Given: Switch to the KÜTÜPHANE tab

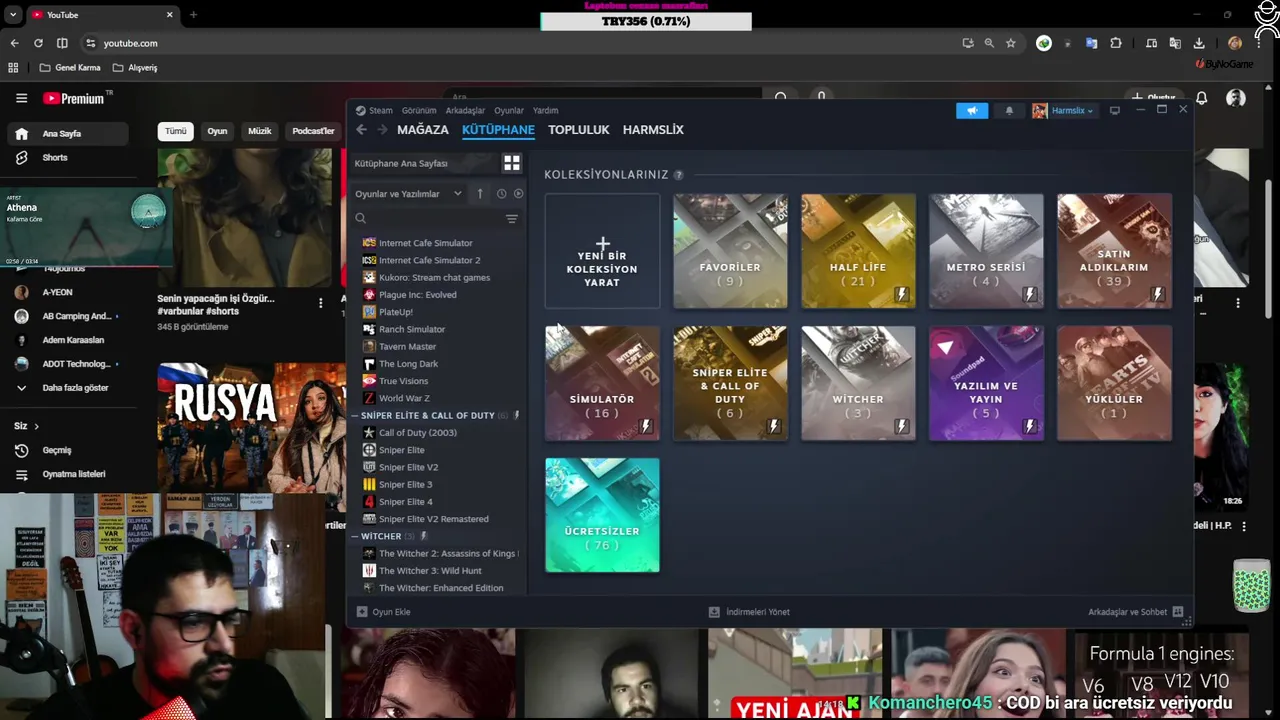Looking at the screenshot, I should coord(498,130).
